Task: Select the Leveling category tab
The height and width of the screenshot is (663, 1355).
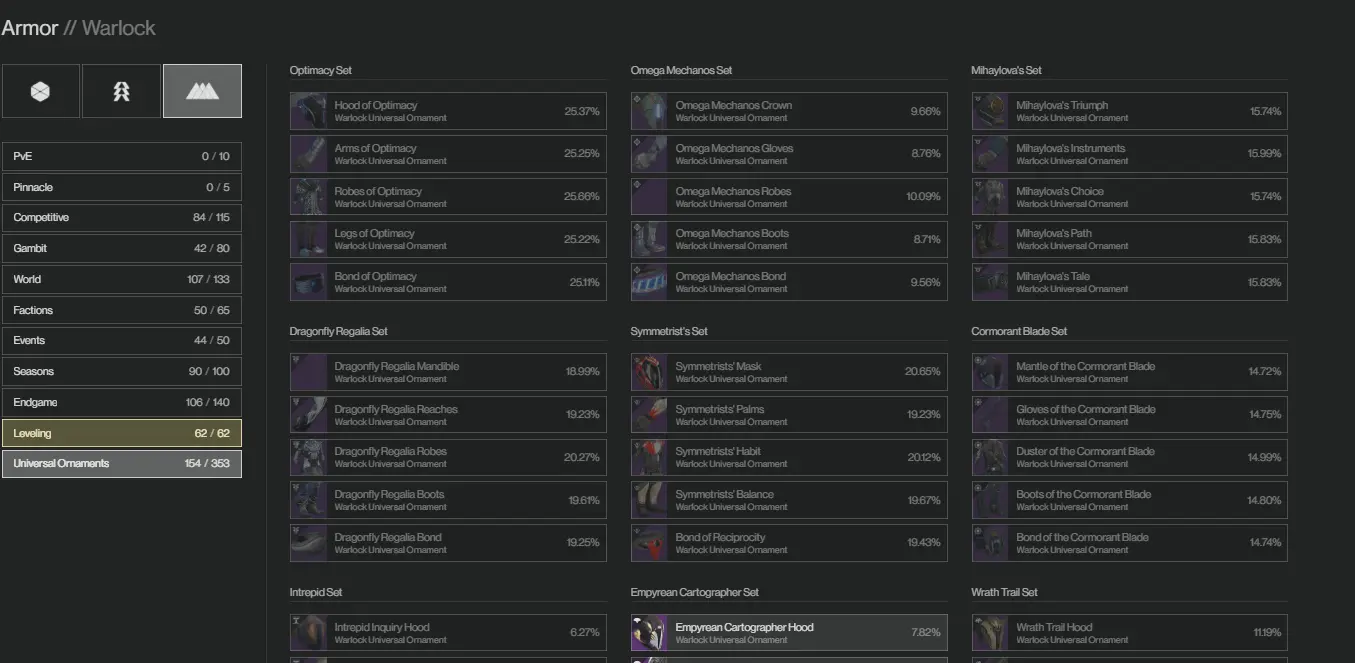Action: pos(121,433)
